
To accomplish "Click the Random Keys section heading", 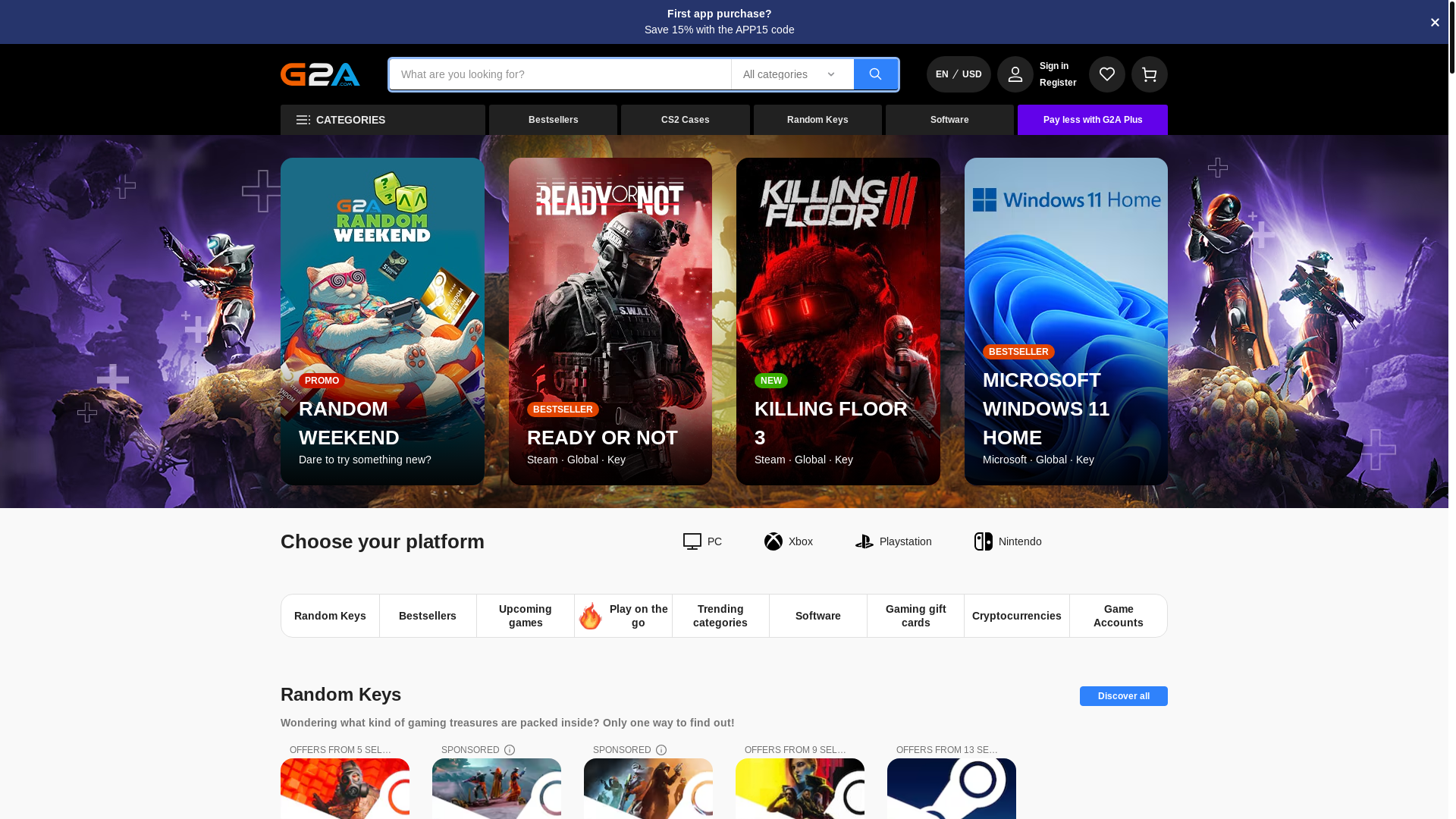I will pyautogui.click(x=340, y=695).
